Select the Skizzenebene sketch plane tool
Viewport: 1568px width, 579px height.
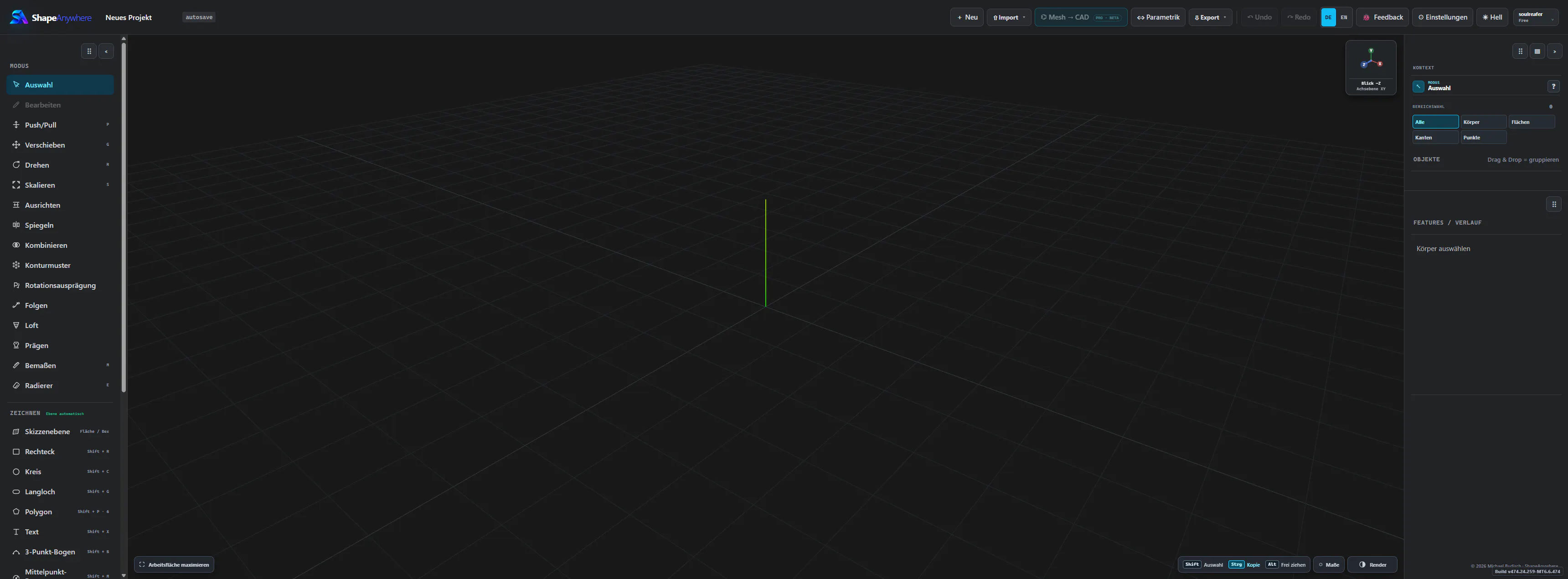60,432
